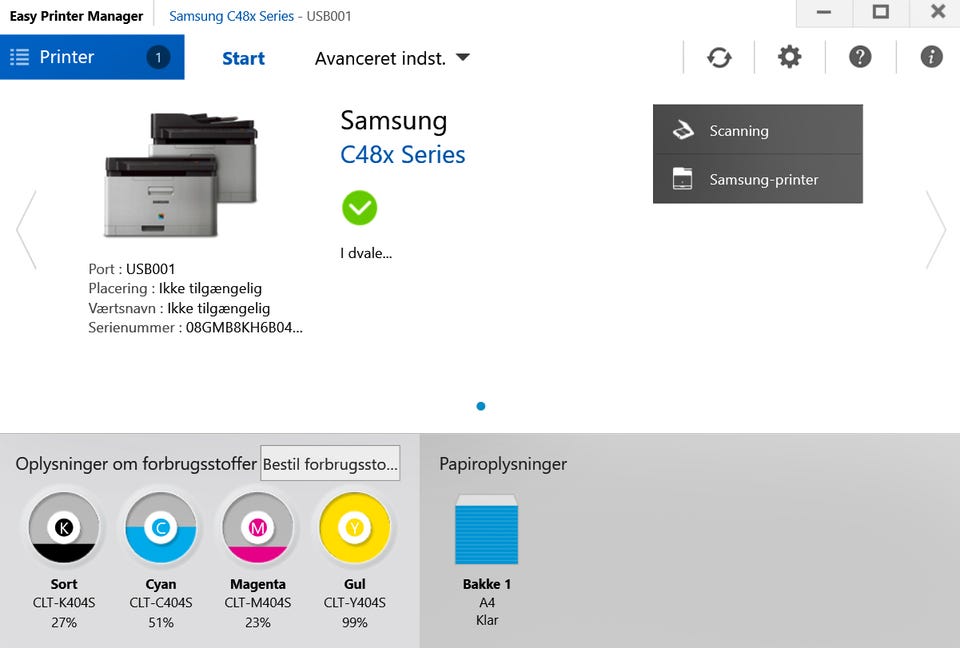Minimize the Easy Printer Manager window

[x=824, y=12]
